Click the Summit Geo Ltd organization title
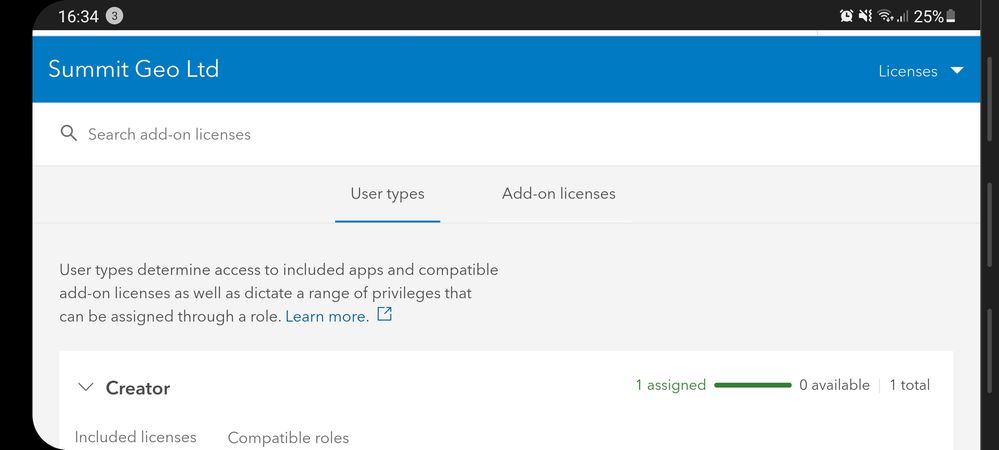 coord(133,69)
